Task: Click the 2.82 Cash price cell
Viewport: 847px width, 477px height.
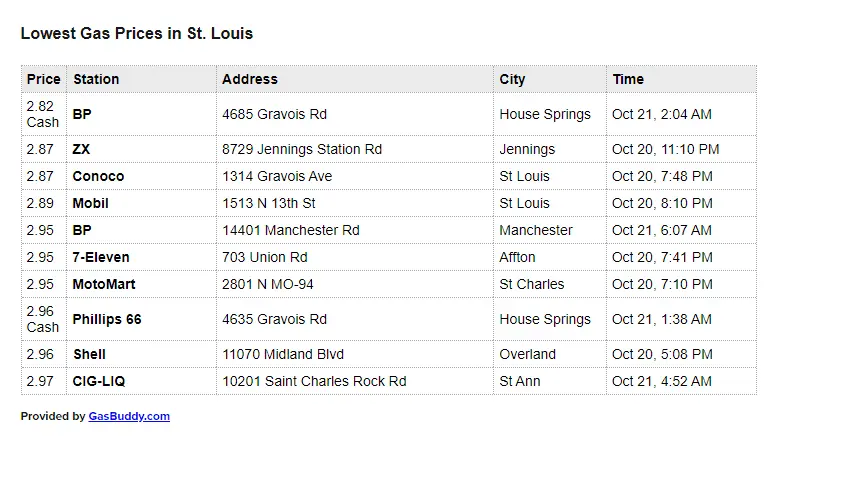Action: 43,114
